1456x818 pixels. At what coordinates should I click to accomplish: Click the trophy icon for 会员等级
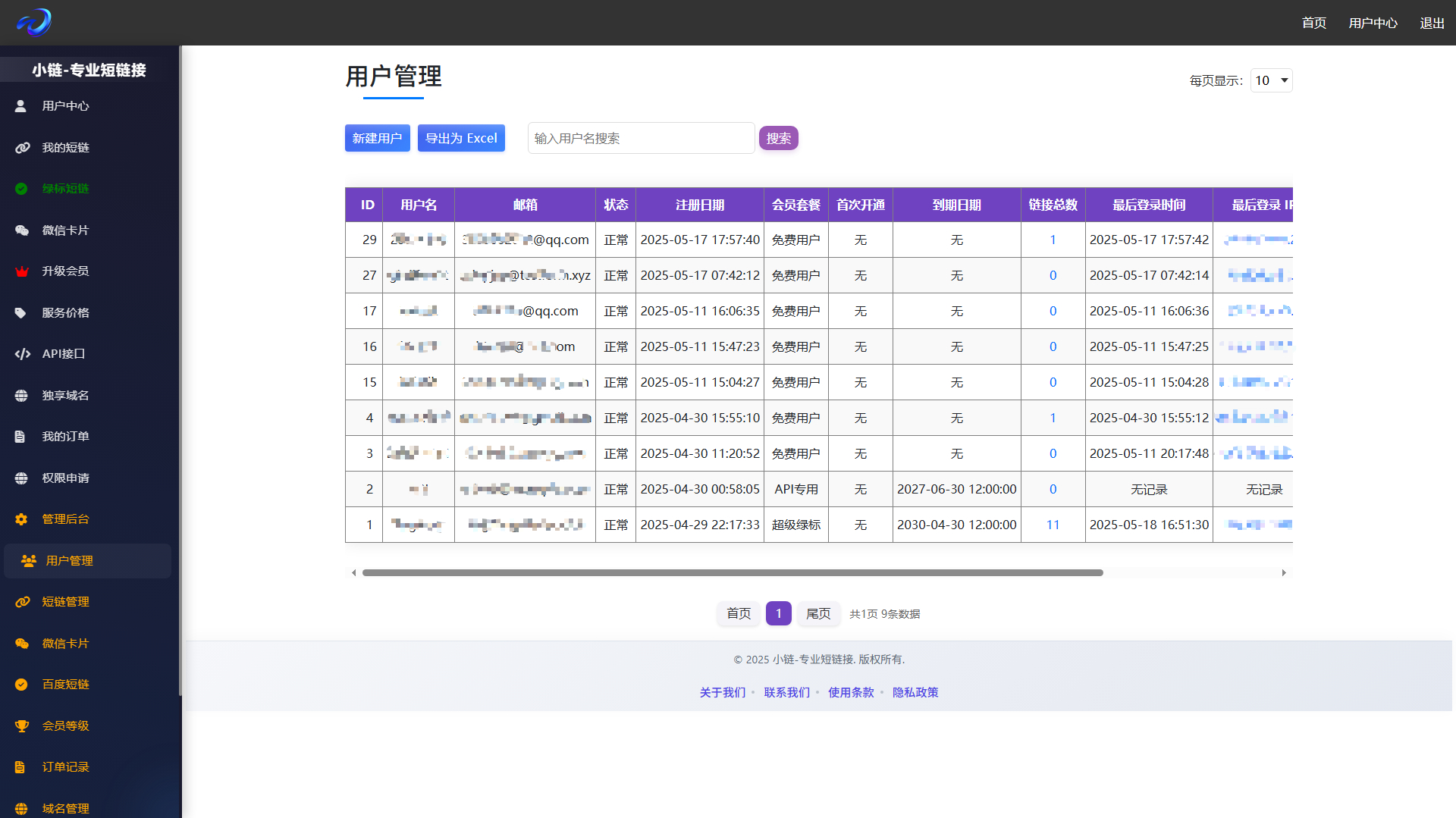[x=21, y=726]
